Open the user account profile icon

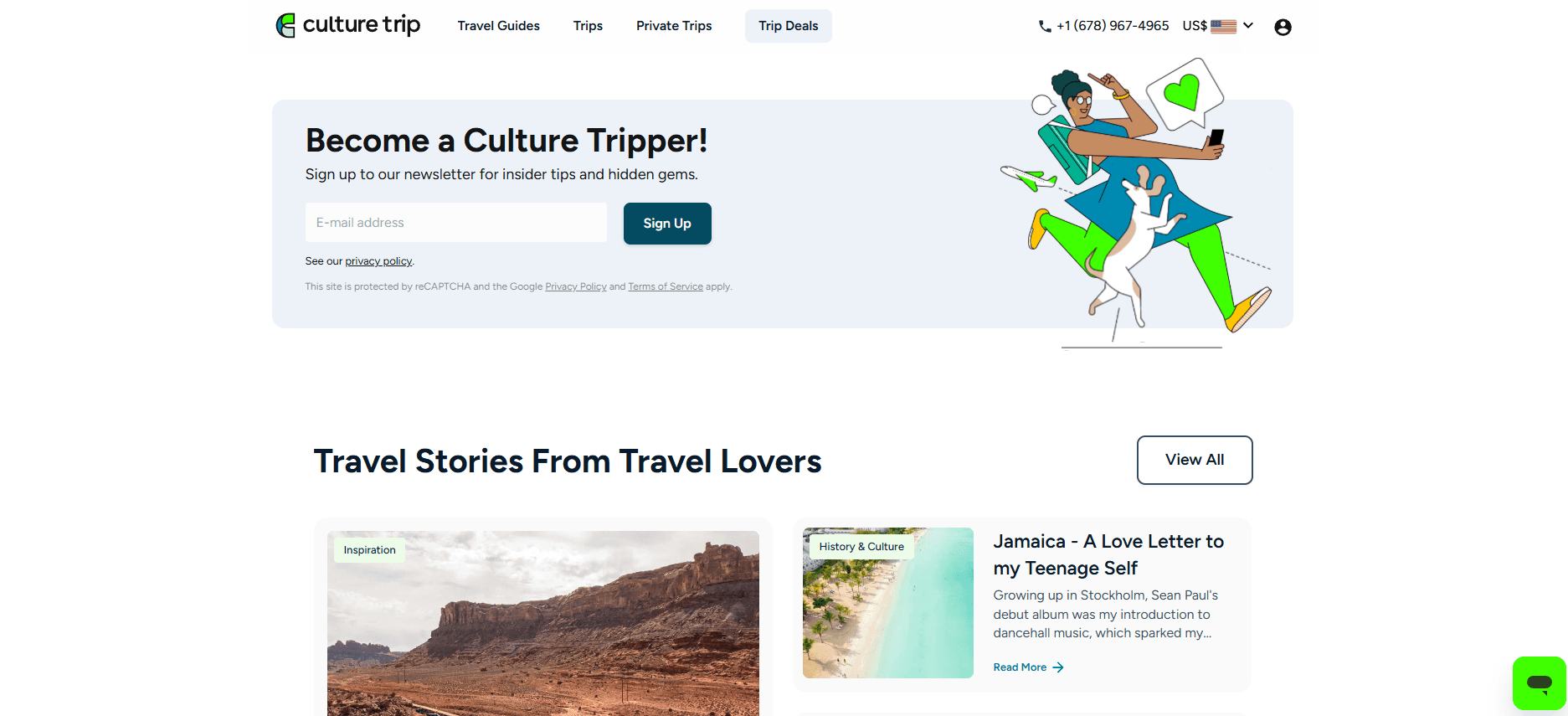click(1283, 27)
